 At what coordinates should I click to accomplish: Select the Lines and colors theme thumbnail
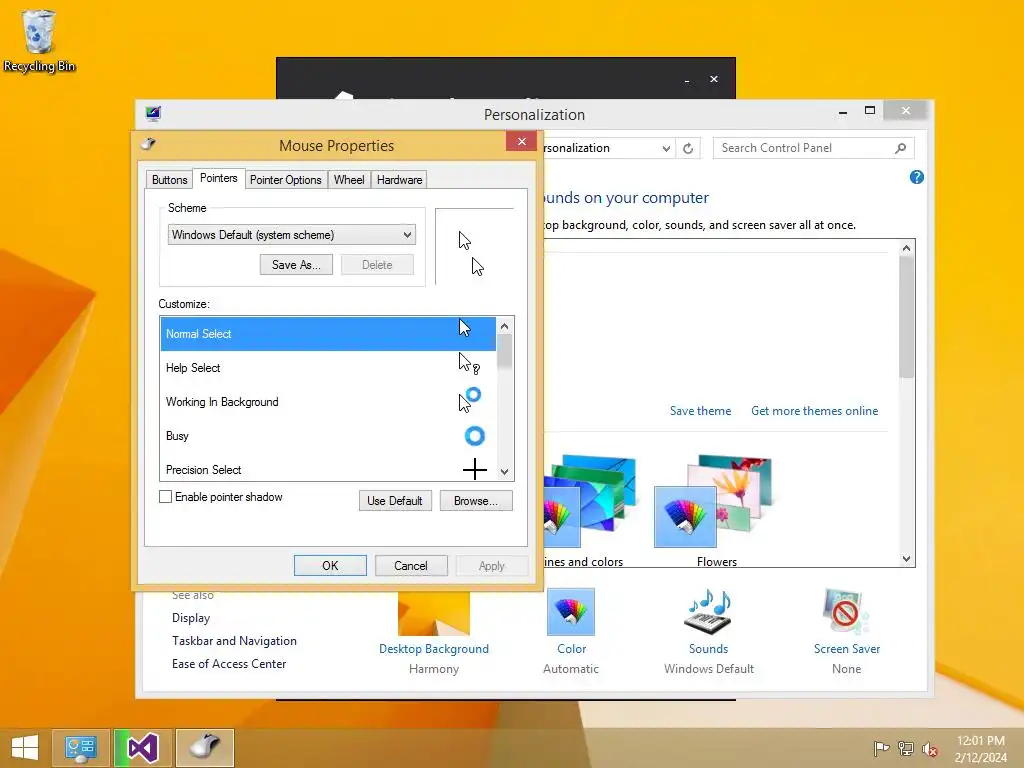(x=590, y=501)
